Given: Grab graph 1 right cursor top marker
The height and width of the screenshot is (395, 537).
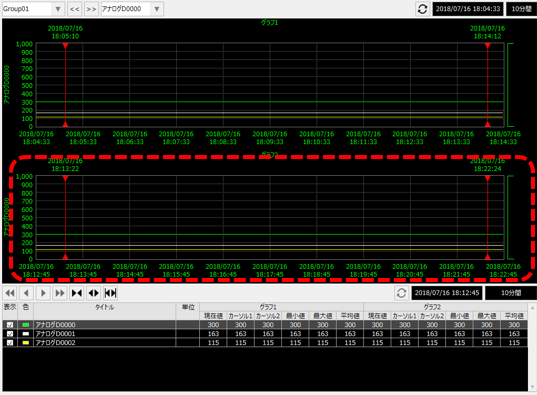Looking at the screenshot, I should point(488,46).
